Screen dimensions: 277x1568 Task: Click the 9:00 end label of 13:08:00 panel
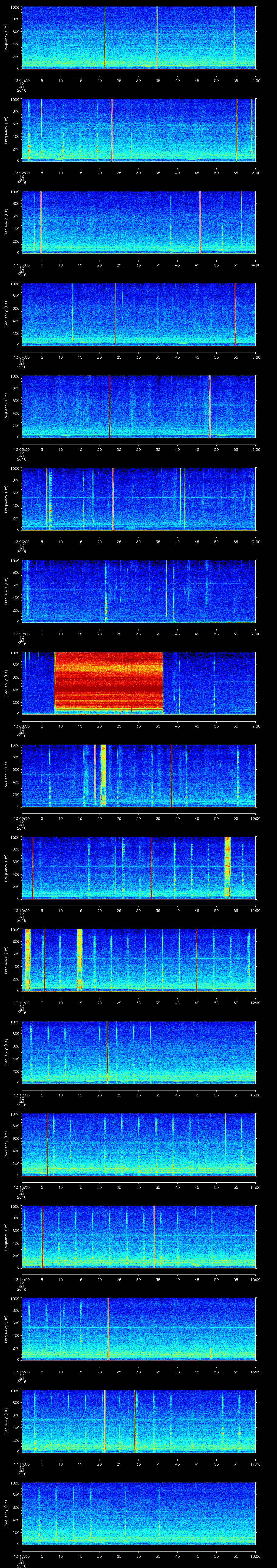256,726
